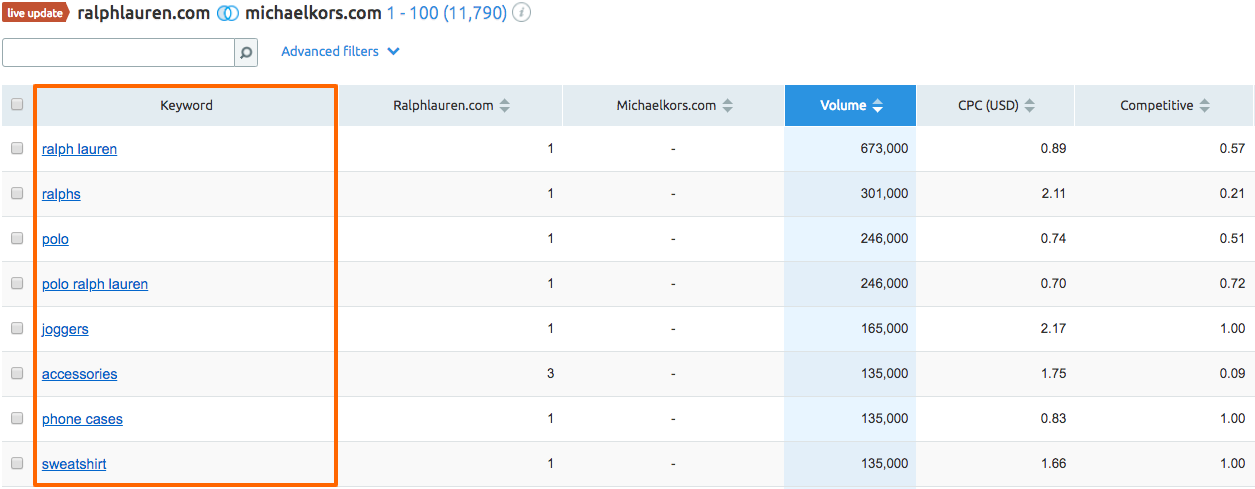1255x489 pixels.
Task: Sort by Volume column arrows
Action: pyautogui.click(x=878, y=106)
